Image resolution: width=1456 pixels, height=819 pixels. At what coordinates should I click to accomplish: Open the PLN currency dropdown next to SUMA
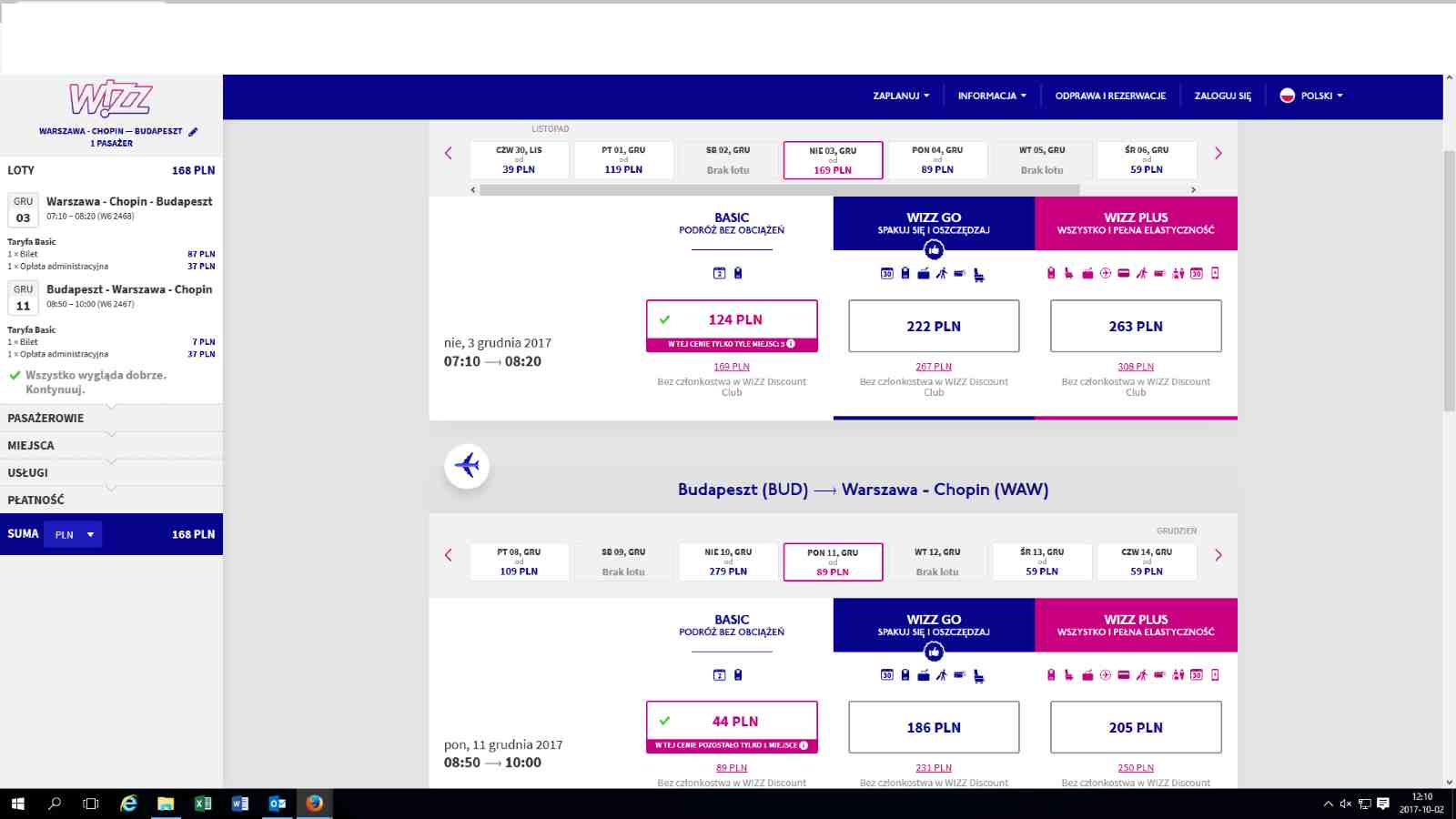coord(74,534)
